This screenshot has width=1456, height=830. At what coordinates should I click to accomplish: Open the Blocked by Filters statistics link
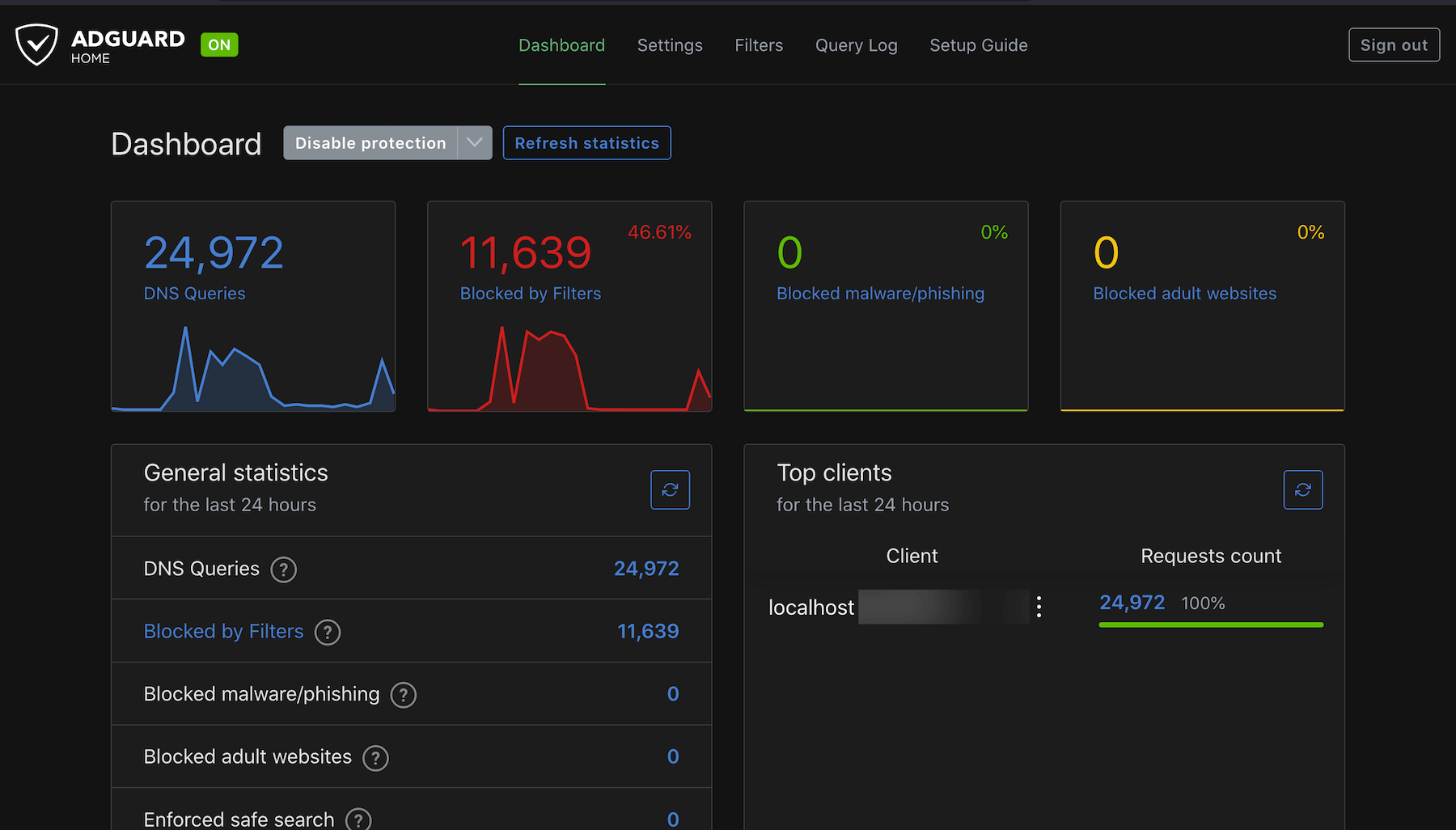click(x=223, y=632)
